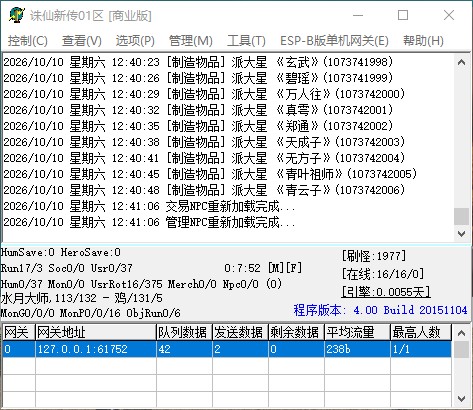473x410 pixels.
Task: Open the ESP-B版单机网关(E) menu
Action: click(334, 41)
